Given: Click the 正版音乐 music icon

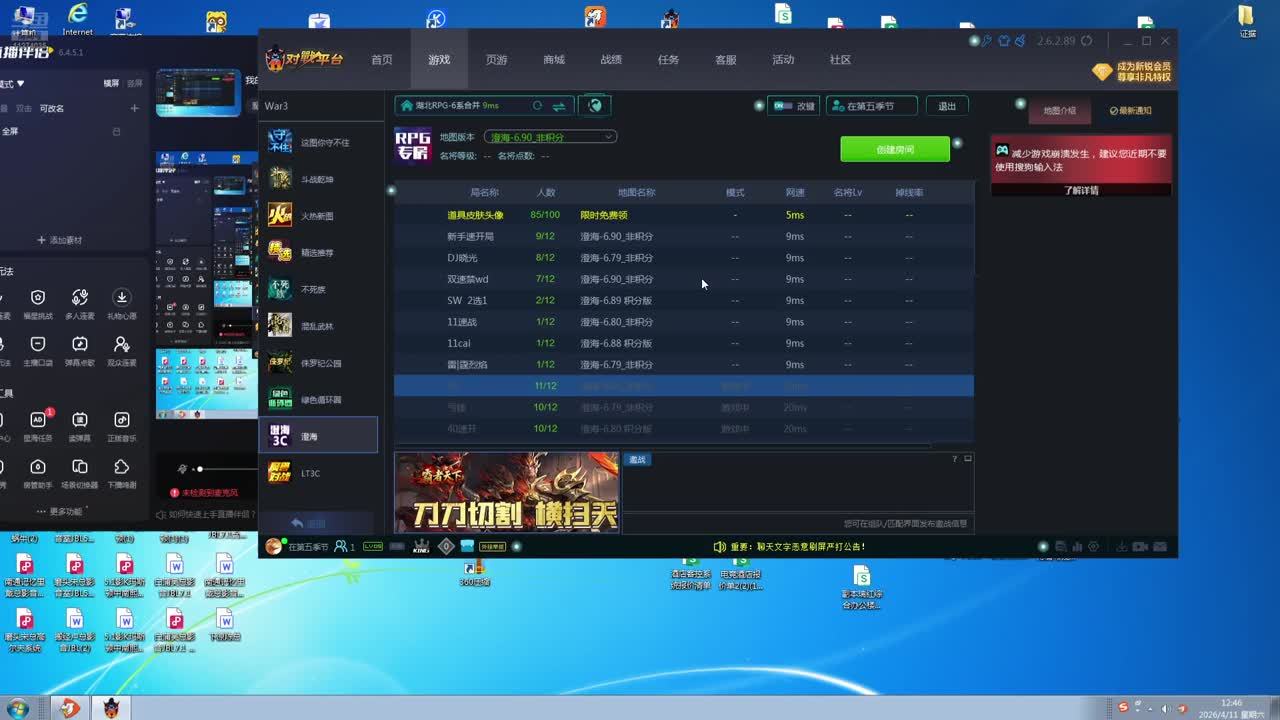Looking at the screenshot, I should [x=121, y=425].
